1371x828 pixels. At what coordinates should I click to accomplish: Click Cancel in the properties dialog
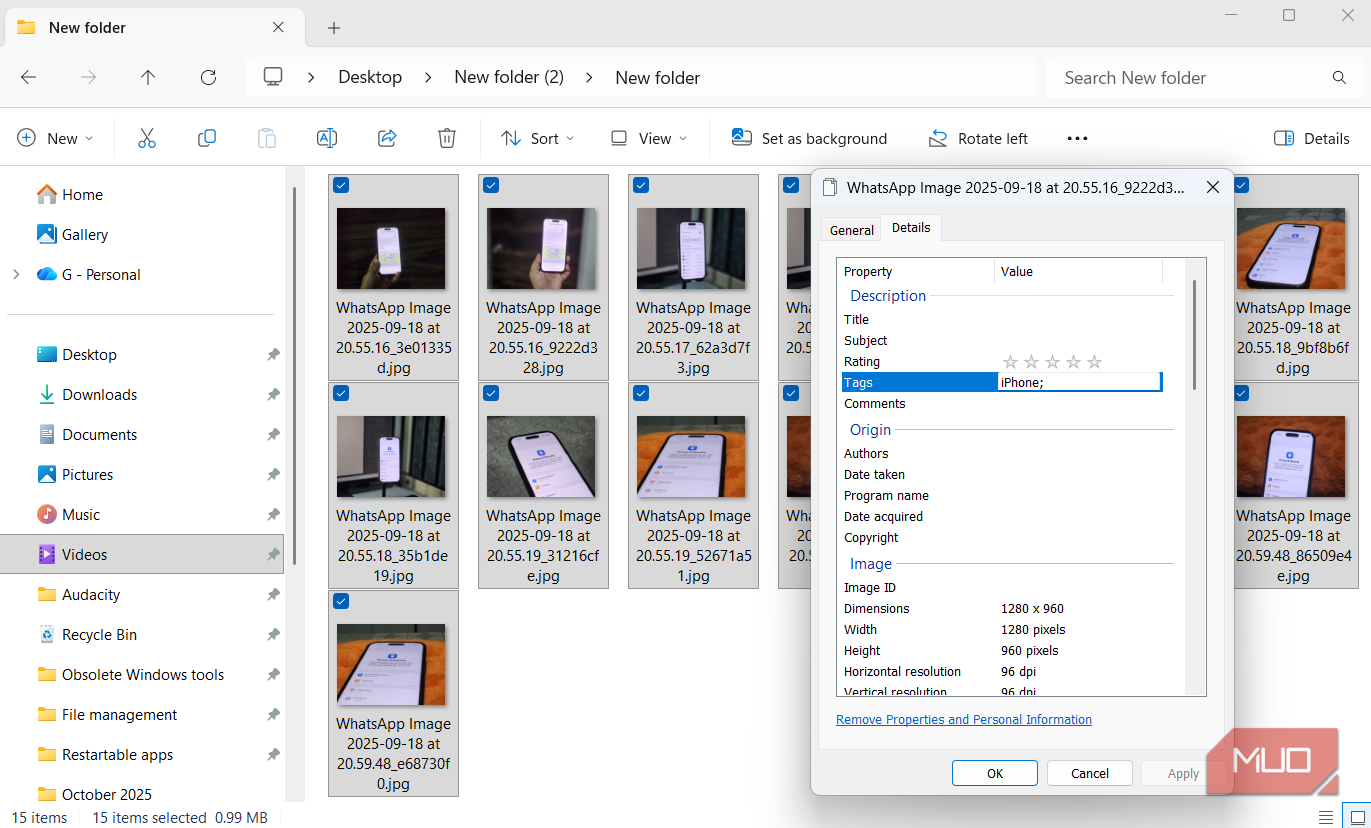coord(1090,773)
